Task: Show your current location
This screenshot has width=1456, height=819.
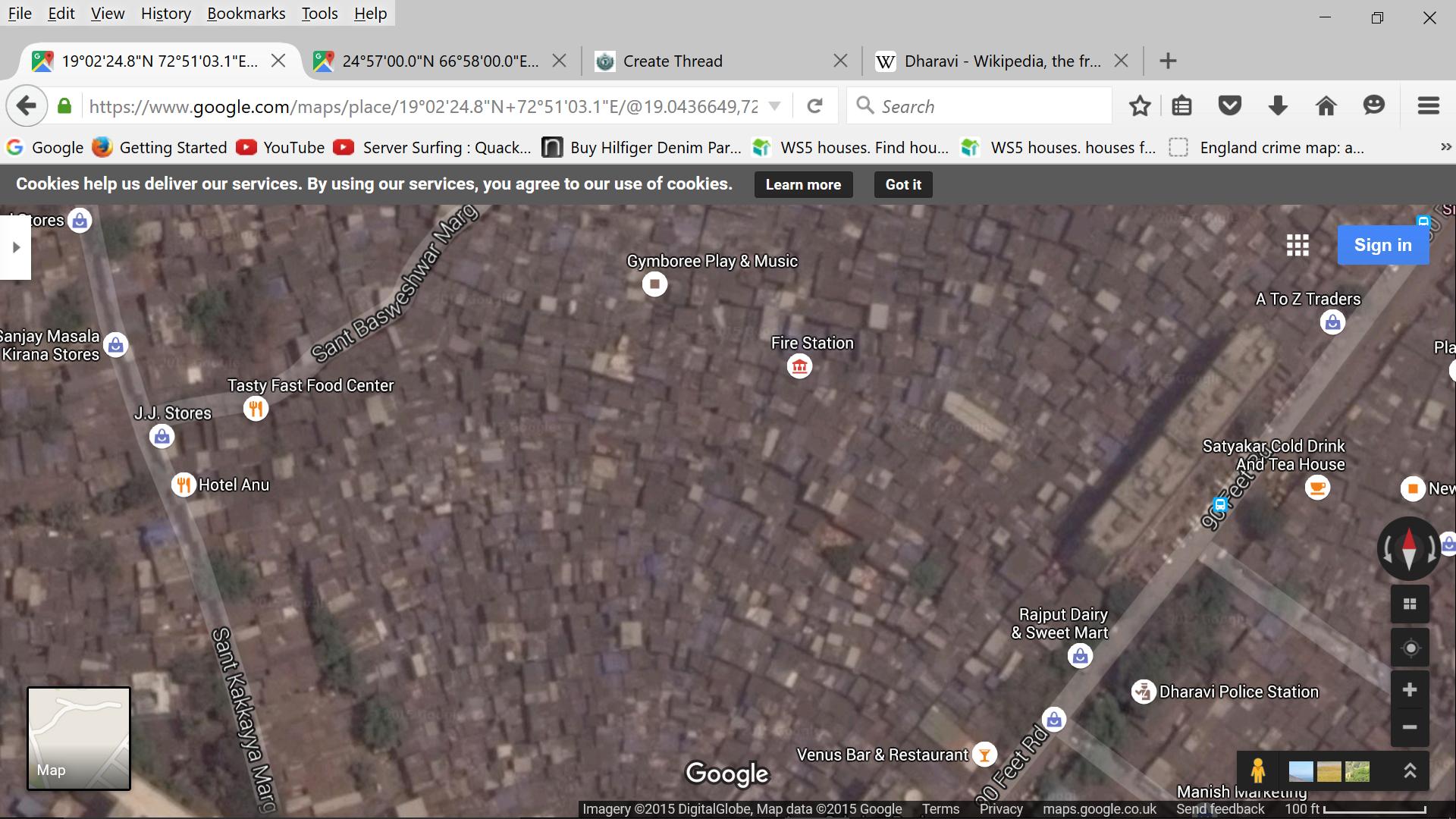Action: tap(1410, 648)
